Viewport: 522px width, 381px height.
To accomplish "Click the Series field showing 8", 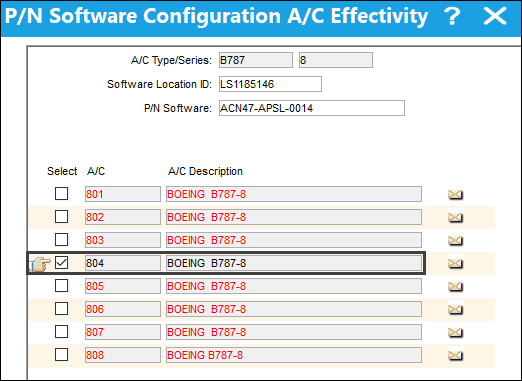I will coord(336,60).
